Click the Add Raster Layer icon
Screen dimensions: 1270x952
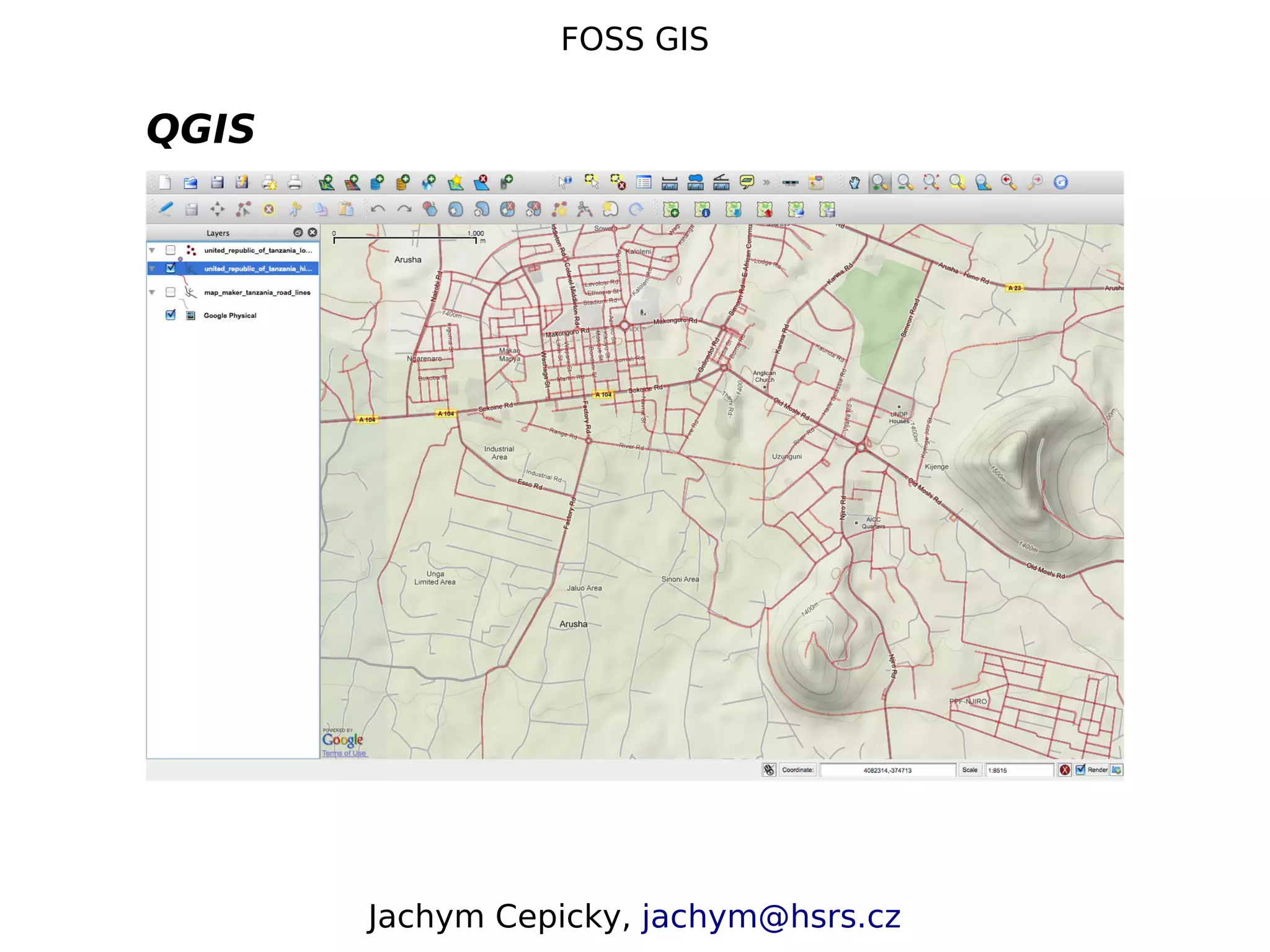[x=352, y=183]
